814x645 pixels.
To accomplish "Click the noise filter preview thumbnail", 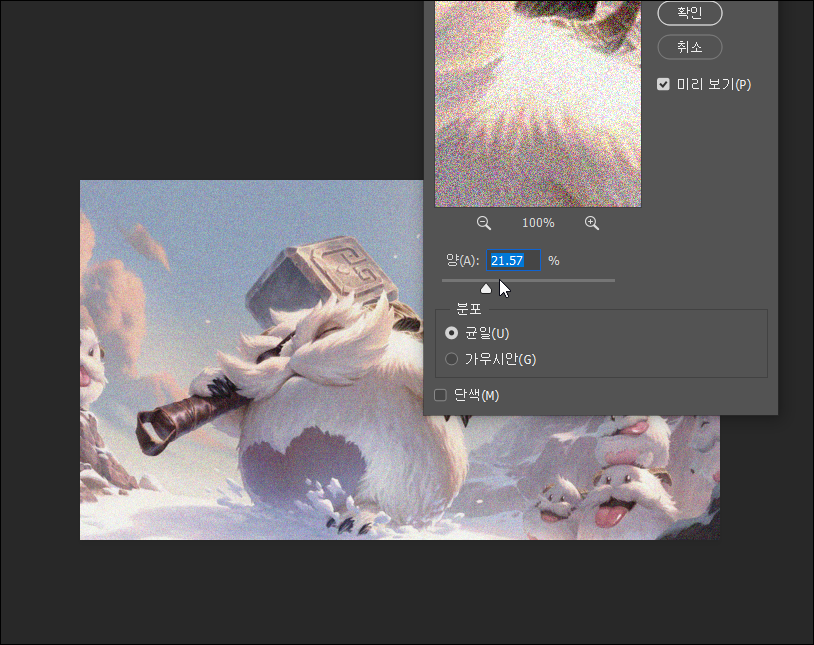I will [538, 104].
